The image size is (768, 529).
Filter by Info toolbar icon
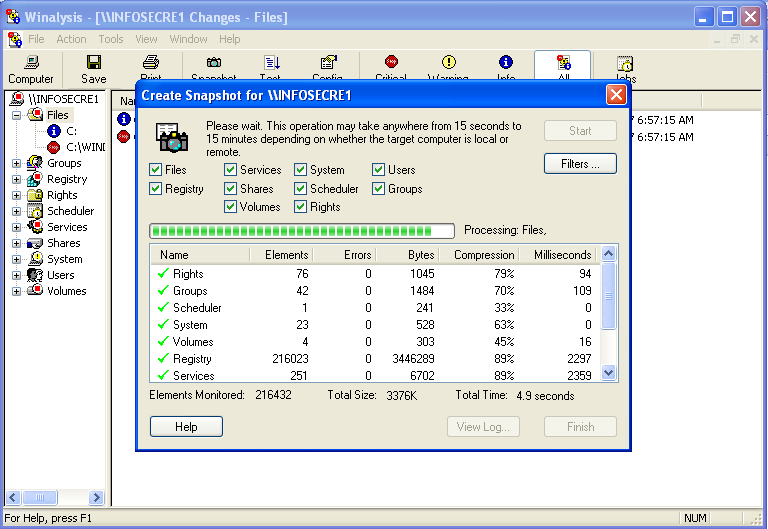coord(505,62)
